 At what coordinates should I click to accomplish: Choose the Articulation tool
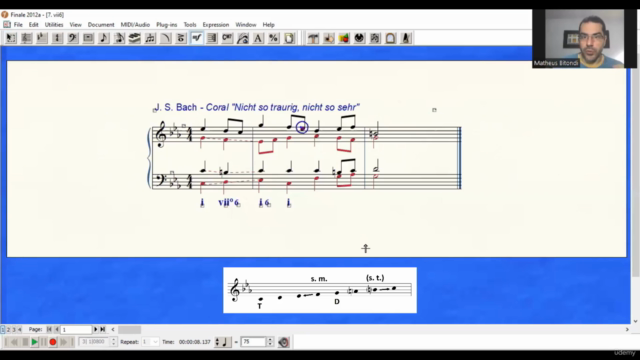(181, 38)
